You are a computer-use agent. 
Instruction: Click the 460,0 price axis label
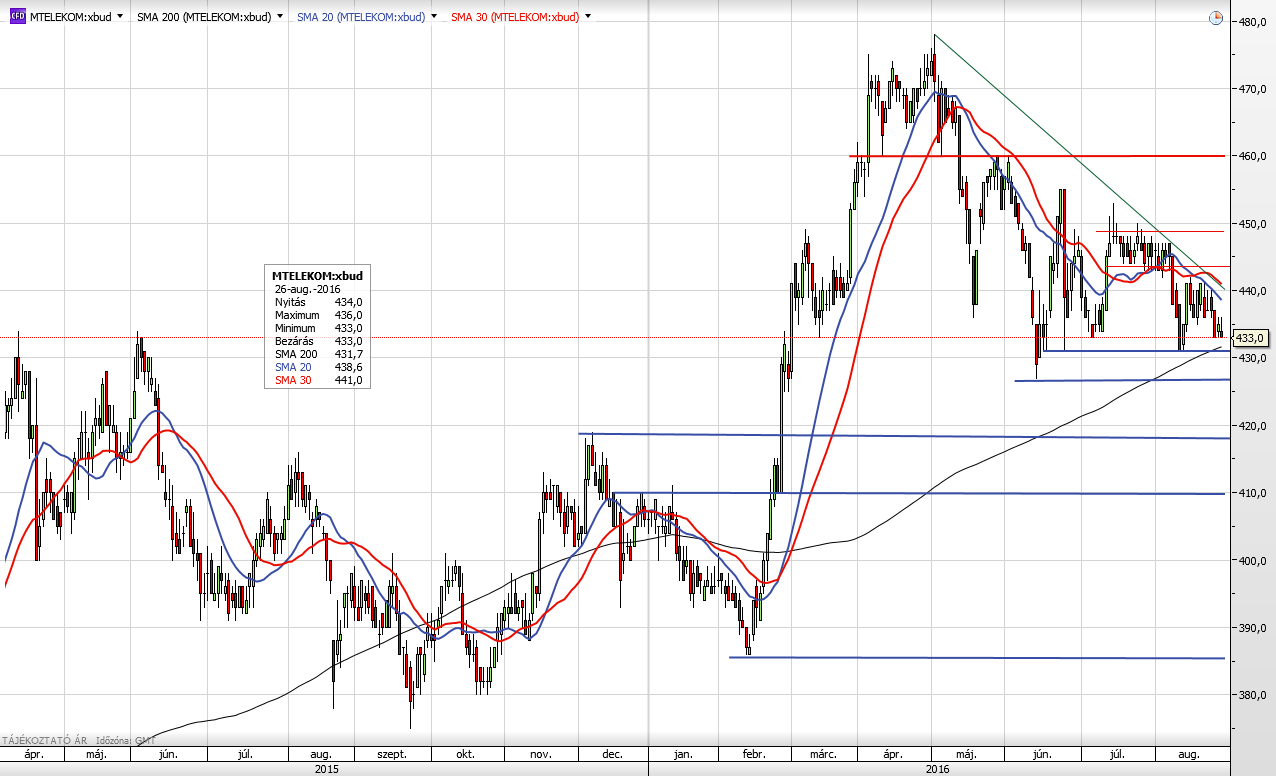[1253, 156]
